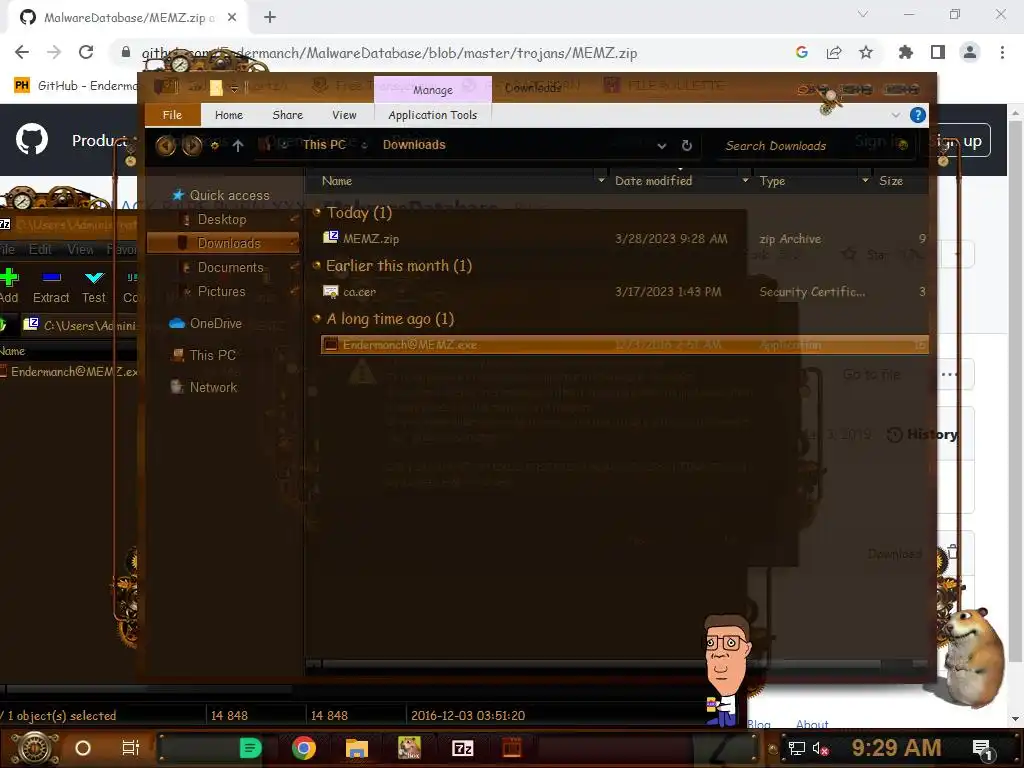Click Chrome back navigation arrow

coord(22,52)
